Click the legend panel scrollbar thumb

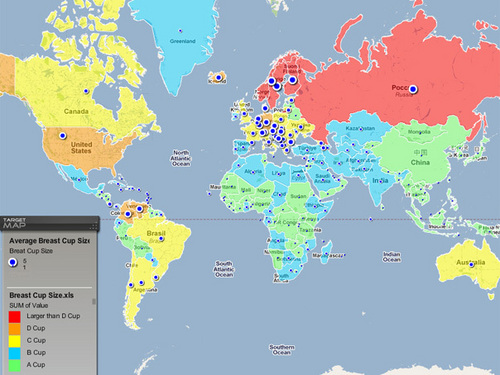[94, 301]
